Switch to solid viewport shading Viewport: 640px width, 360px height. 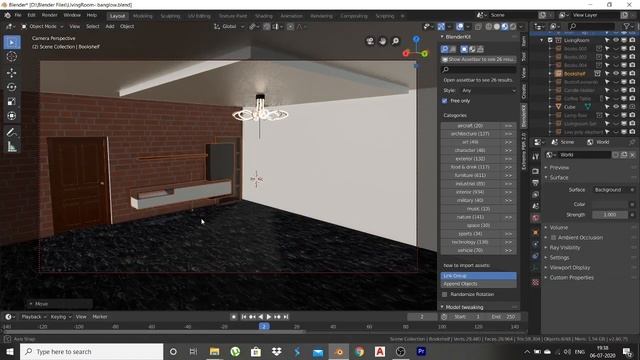coord(497,27)
